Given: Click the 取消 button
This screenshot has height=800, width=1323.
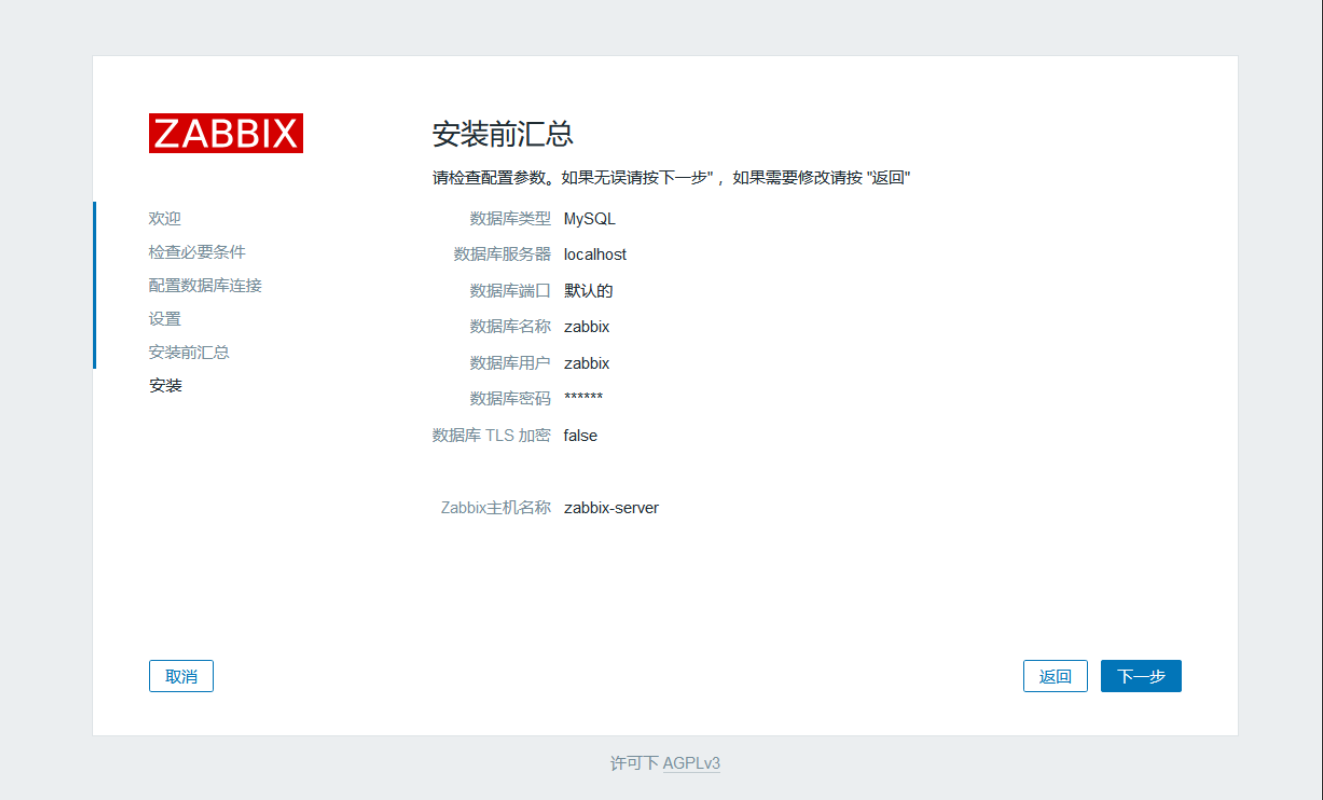Looking at the screenshot, I should (181, 676).
